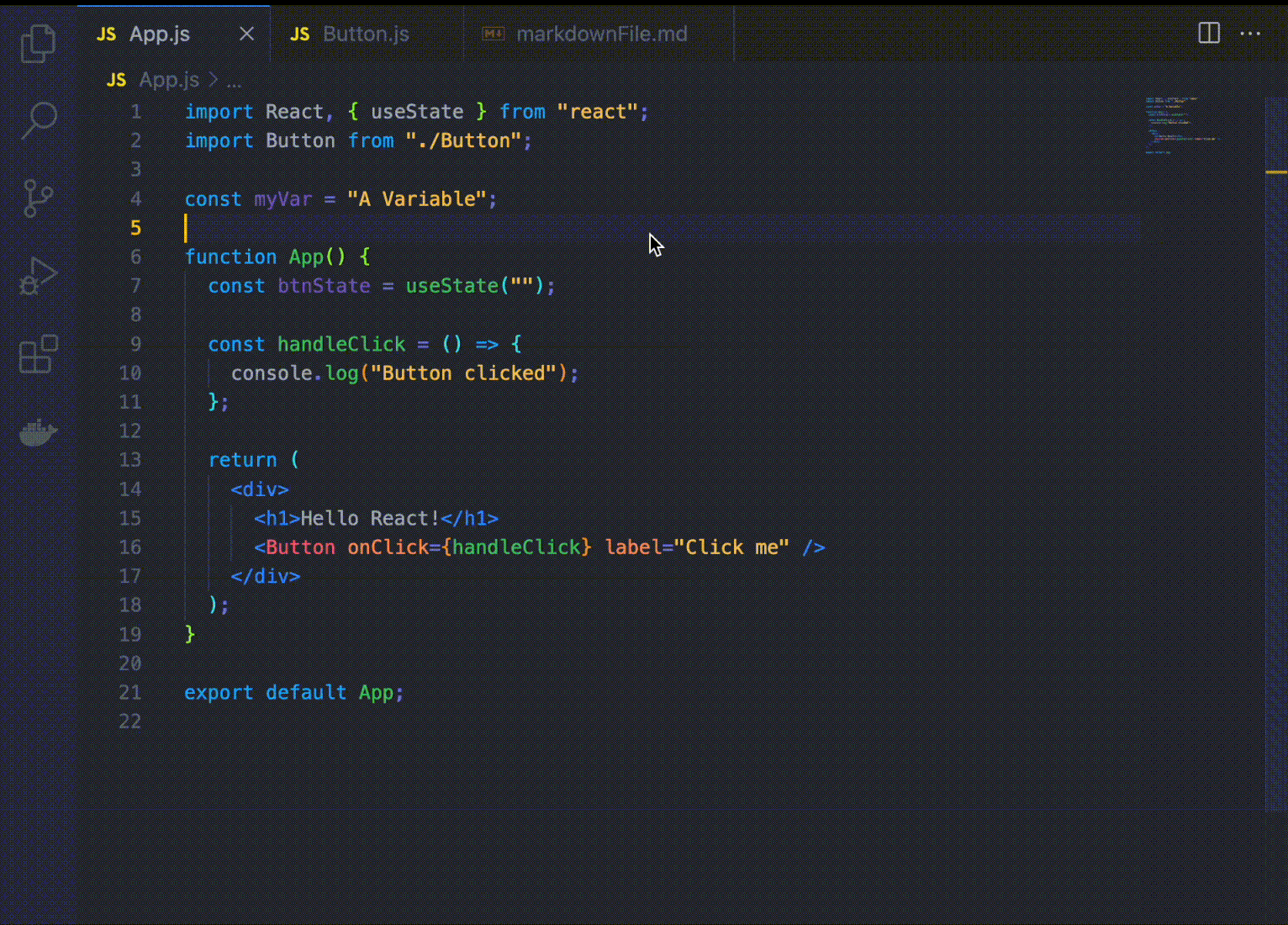1288x925 pixels.
Task: Select the App.js tab
Action: coord(159,34)
